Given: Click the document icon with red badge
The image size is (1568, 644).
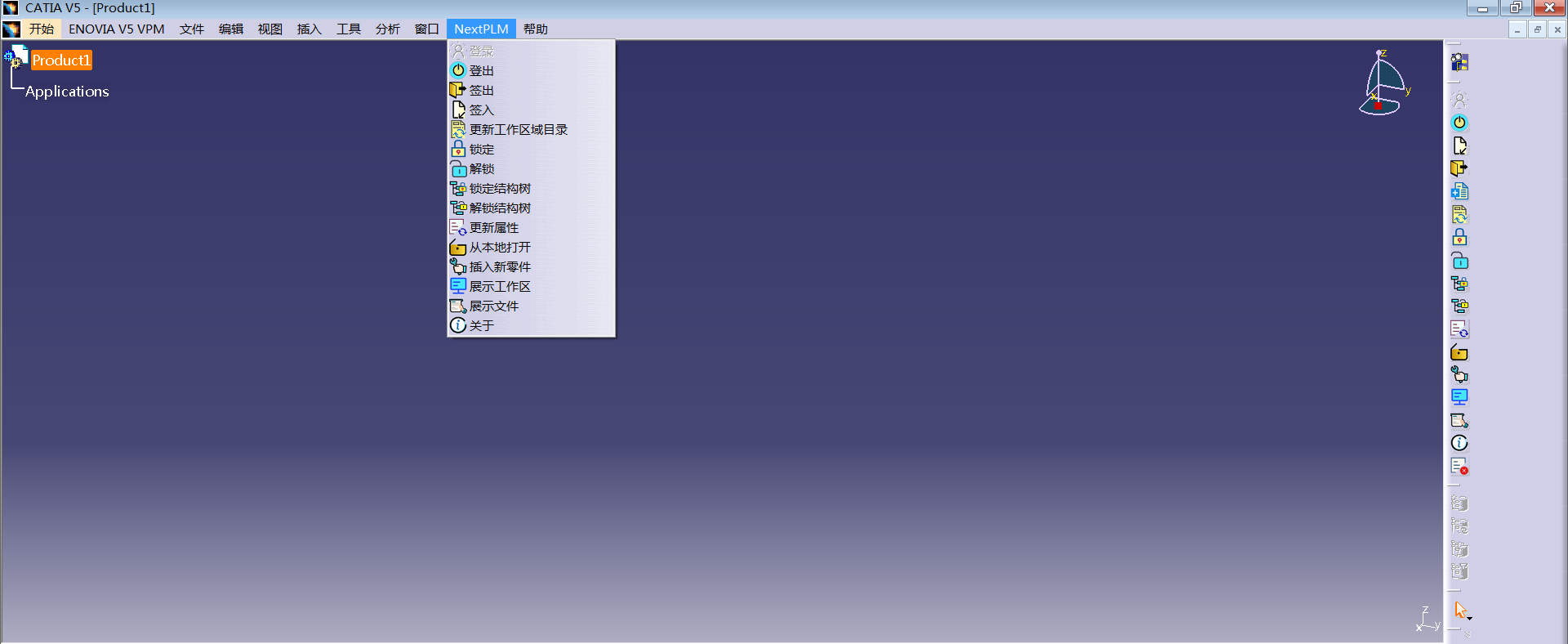Looking at the screenshot, I should pyautogui.click(x=1459, y=466).
